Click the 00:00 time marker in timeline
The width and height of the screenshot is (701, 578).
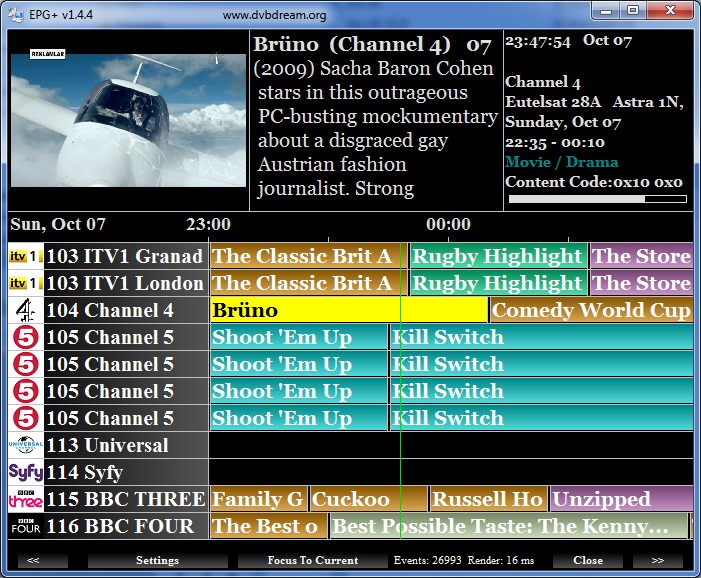coord(448,224)
